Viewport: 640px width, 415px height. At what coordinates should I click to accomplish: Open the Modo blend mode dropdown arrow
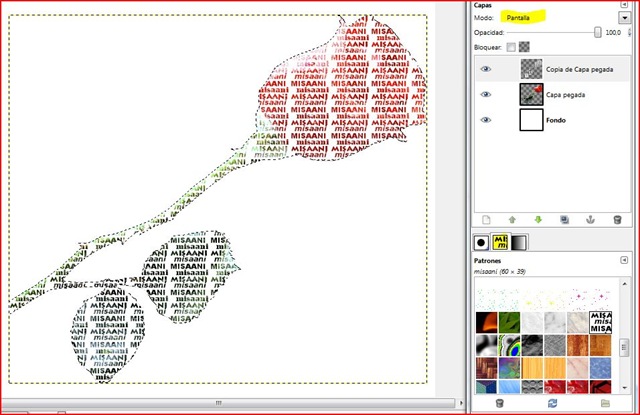pyautogui.click(x=624, y=18)
